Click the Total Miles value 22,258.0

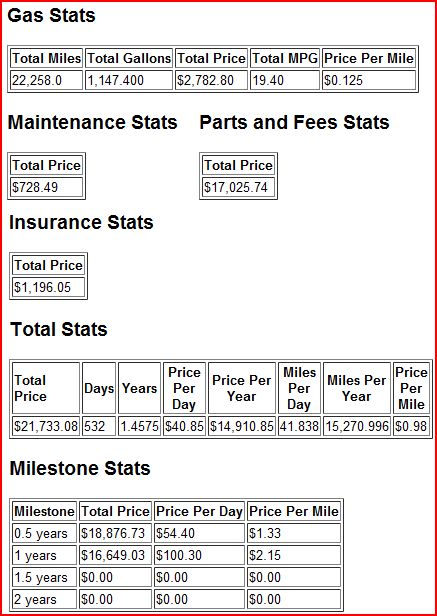click(46, 81)
